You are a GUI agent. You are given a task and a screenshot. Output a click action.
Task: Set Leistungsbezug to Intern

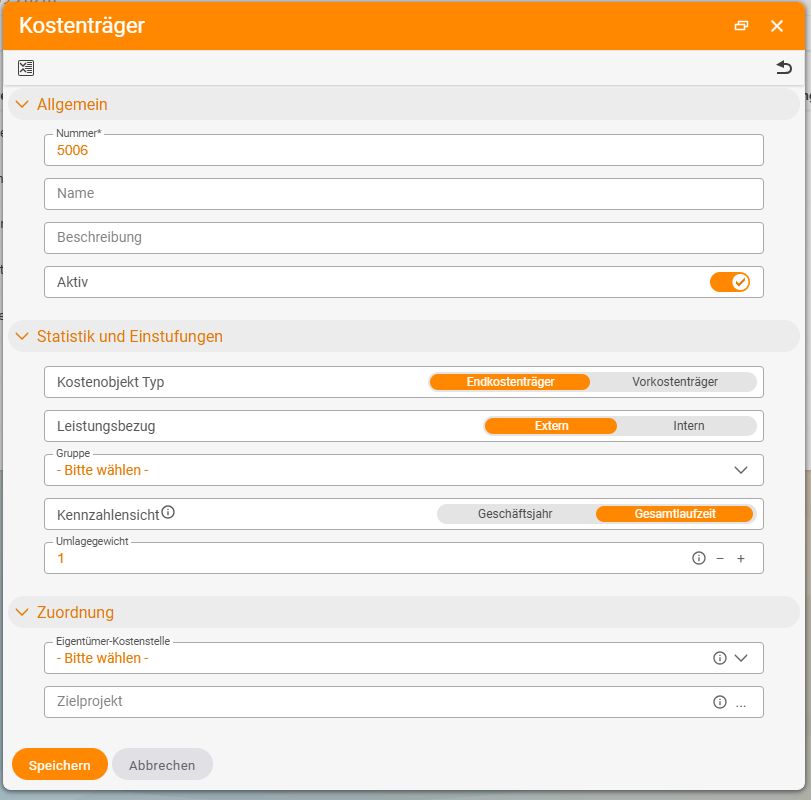coord(688,426)
